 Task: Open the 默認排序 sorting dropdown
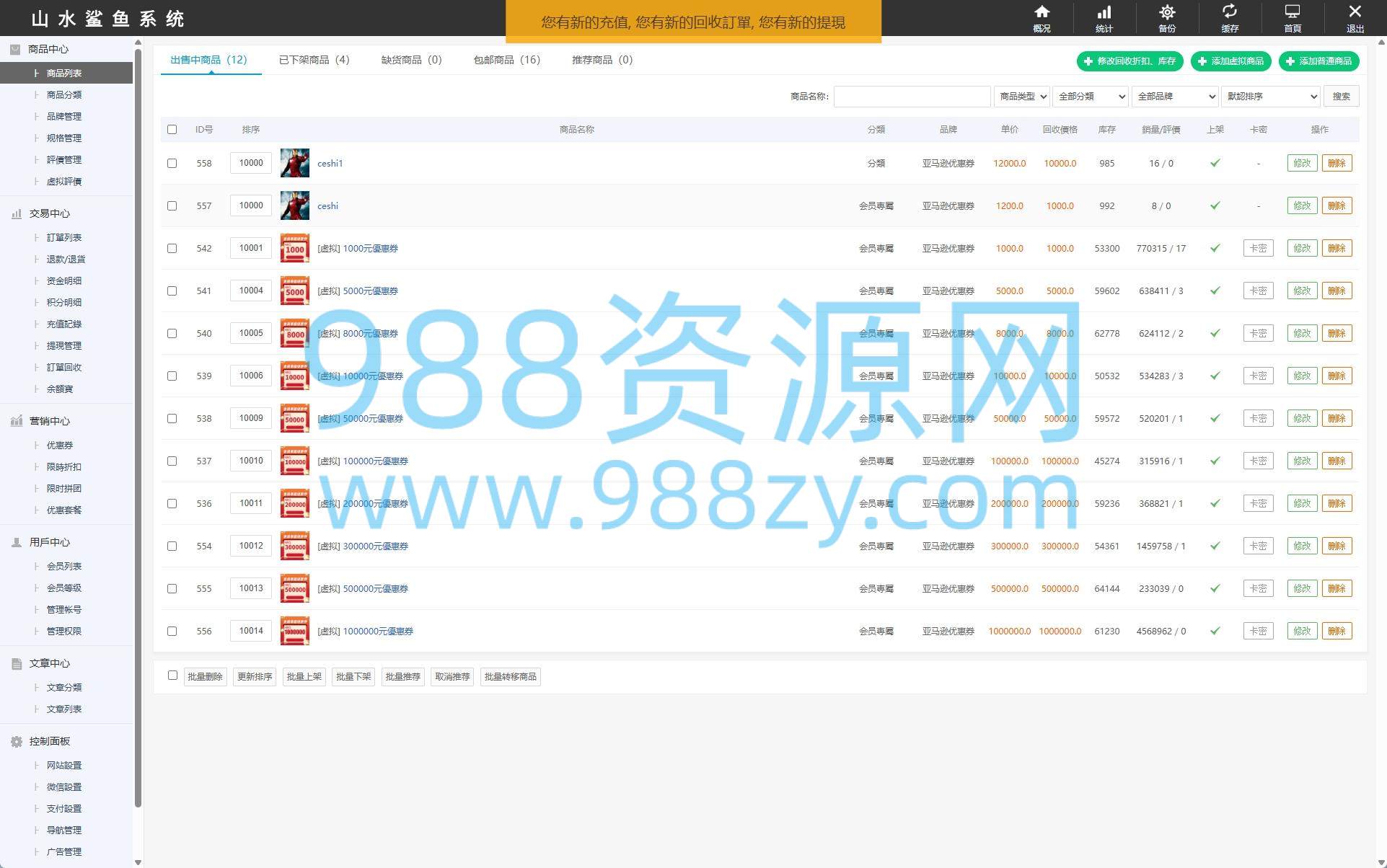pos(1271,97)
